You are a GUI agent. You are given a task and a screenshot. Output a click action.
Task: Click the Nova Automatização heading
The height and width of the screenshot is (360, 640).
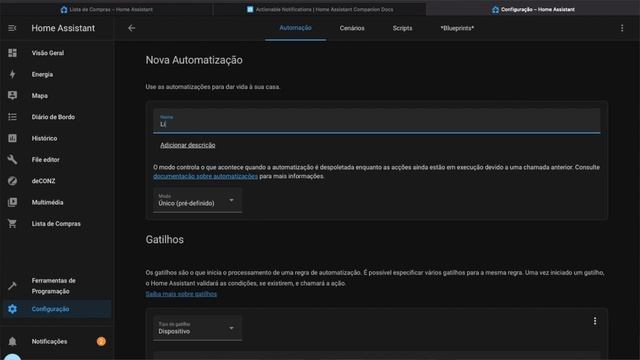coord(194,60)
